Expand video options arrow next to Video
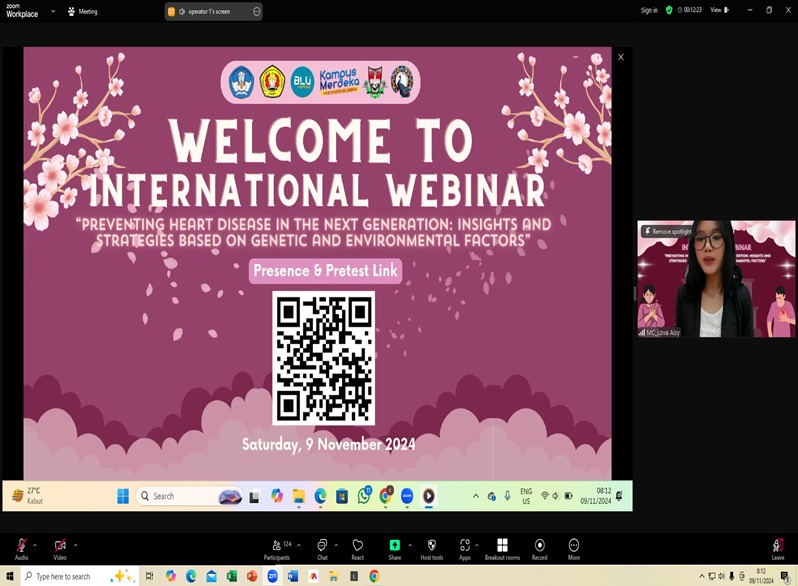The image size is (798, 586). click(75, 545)
